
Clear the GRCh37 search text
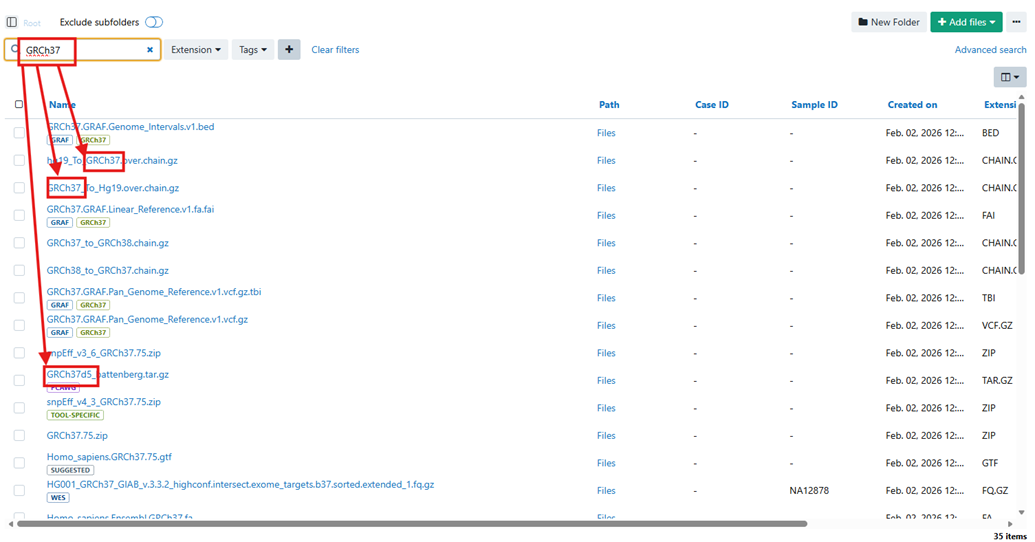coord(150,50)
